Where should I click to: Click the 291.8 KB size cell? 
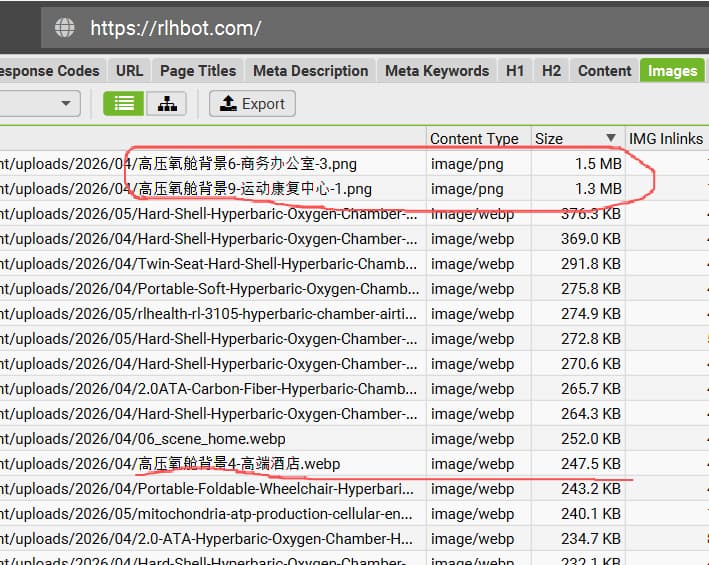pos(578,264)
